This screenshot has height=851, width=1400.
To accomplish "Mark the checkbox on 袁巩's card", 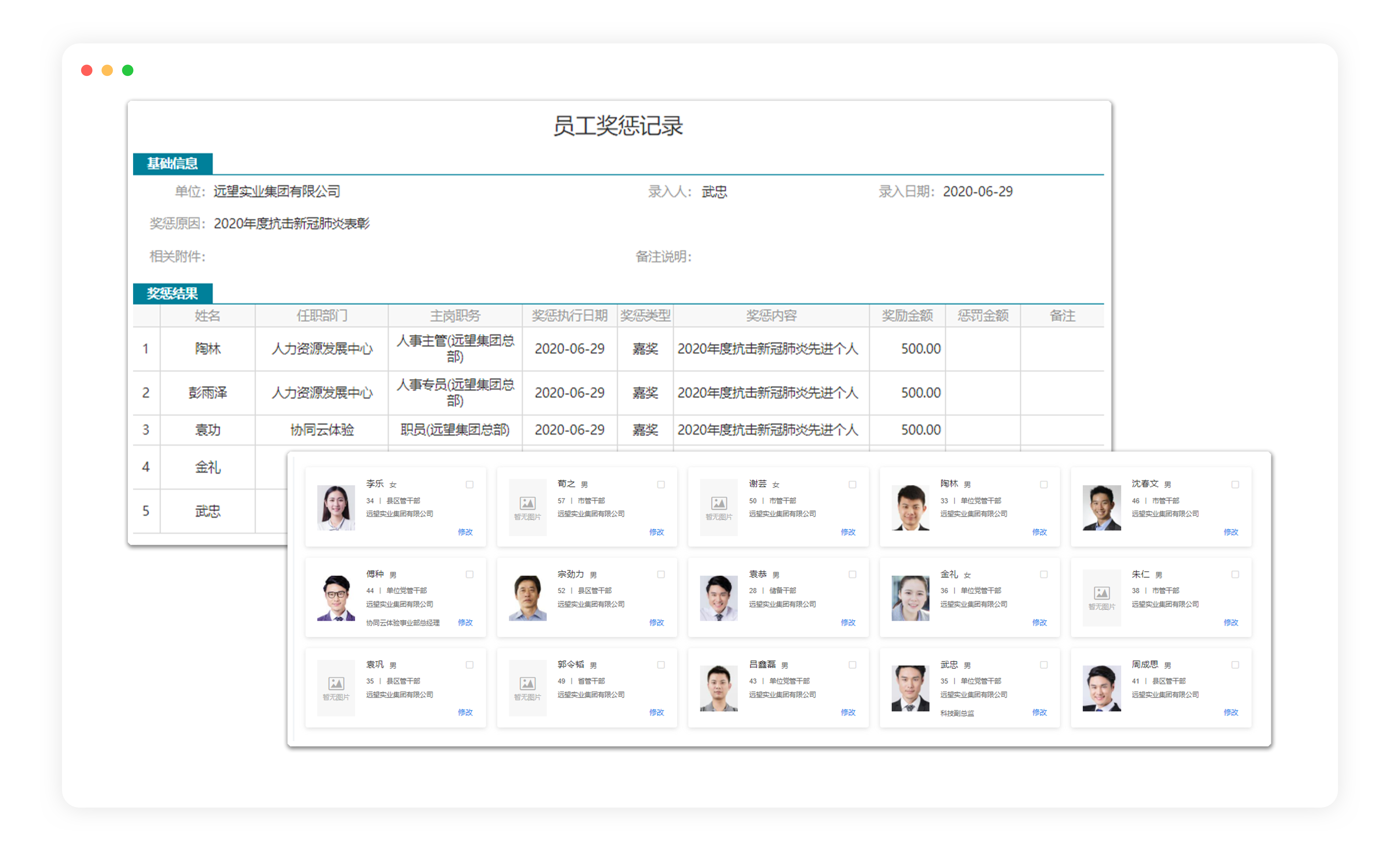I will click(x=469, y=665).
